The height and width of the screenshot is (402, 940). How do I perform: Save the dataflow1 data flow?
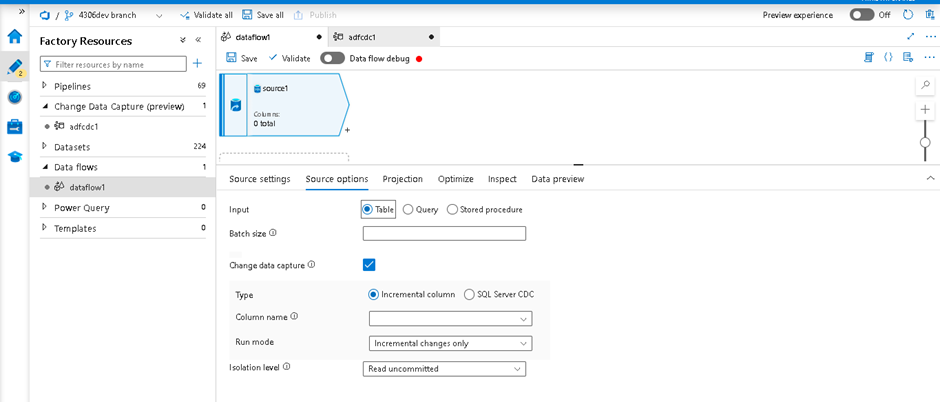click(x=242, y=58)
